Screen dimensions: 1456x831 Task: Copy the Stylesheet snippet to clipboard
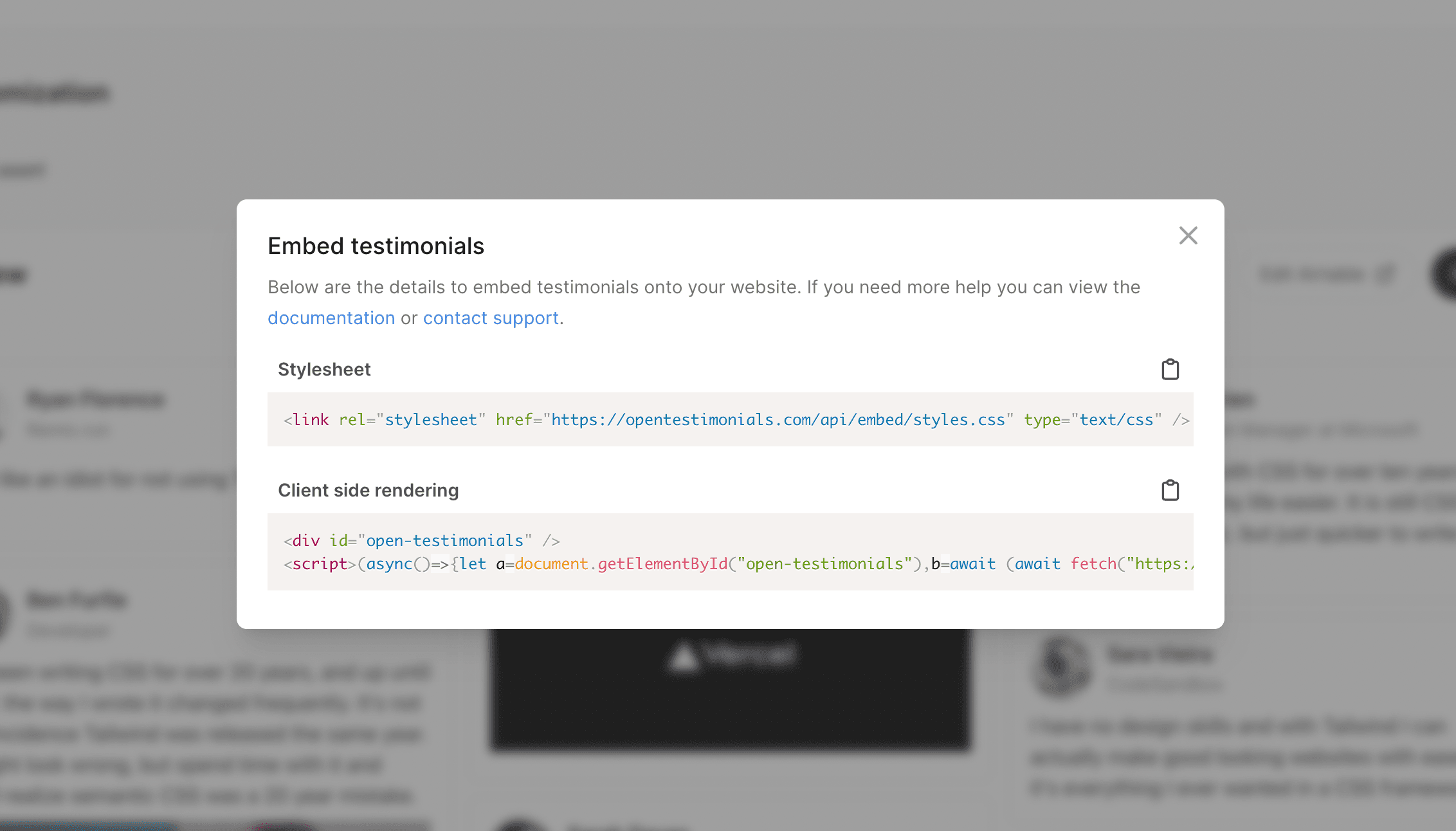pyautogui.click(x=1170, y=369)
